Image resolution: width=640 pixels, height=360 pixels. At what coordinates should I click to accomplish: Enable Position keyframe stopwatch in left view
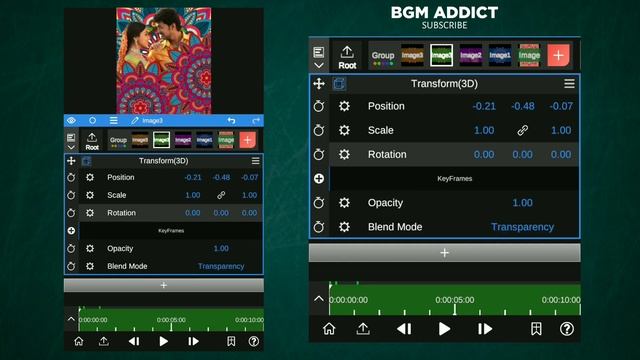point(71,178)
